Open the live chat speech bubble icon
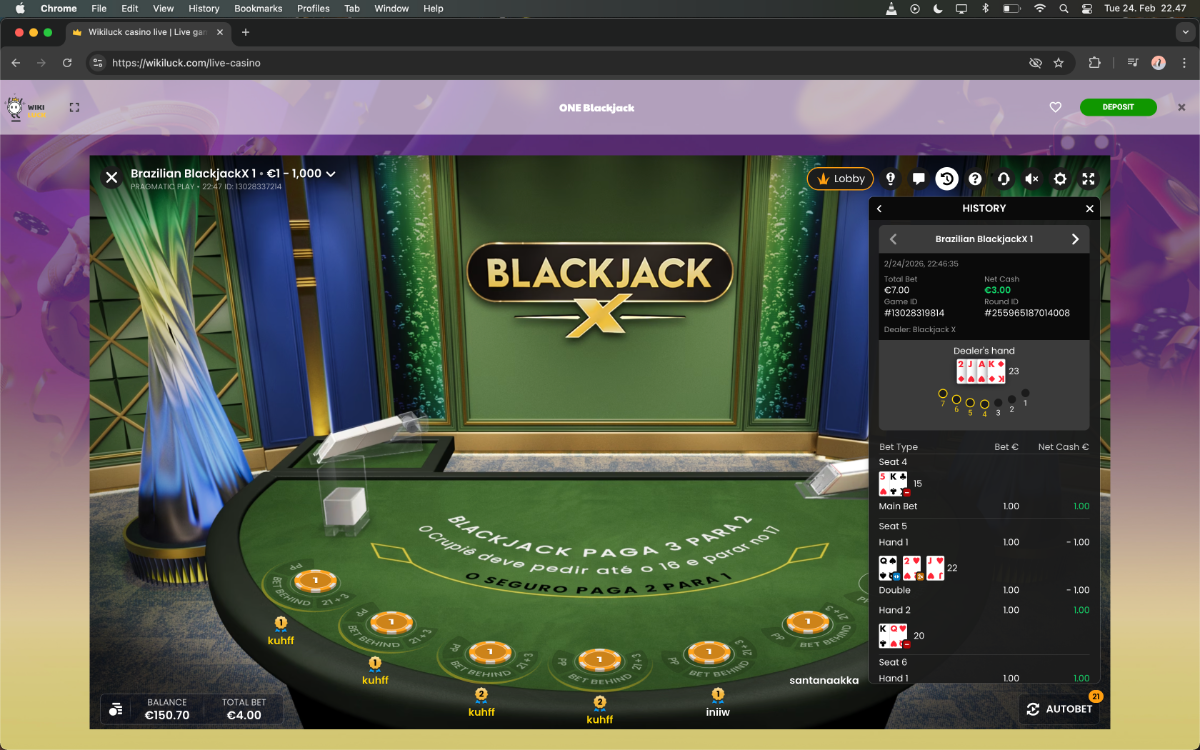This screenshot has width=1200, height=750. tap(918, 179)
